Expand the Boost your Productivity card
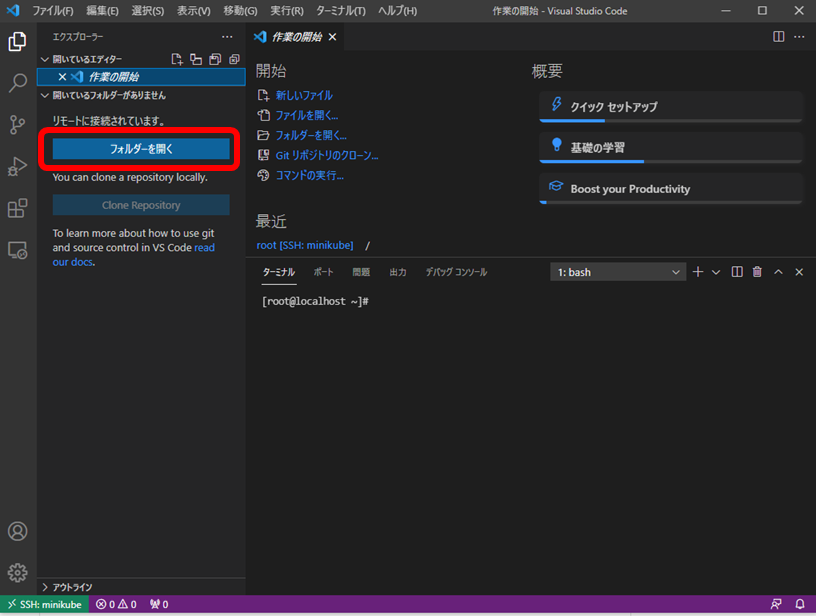Screen dimensions: 816x616 point(670,188)
